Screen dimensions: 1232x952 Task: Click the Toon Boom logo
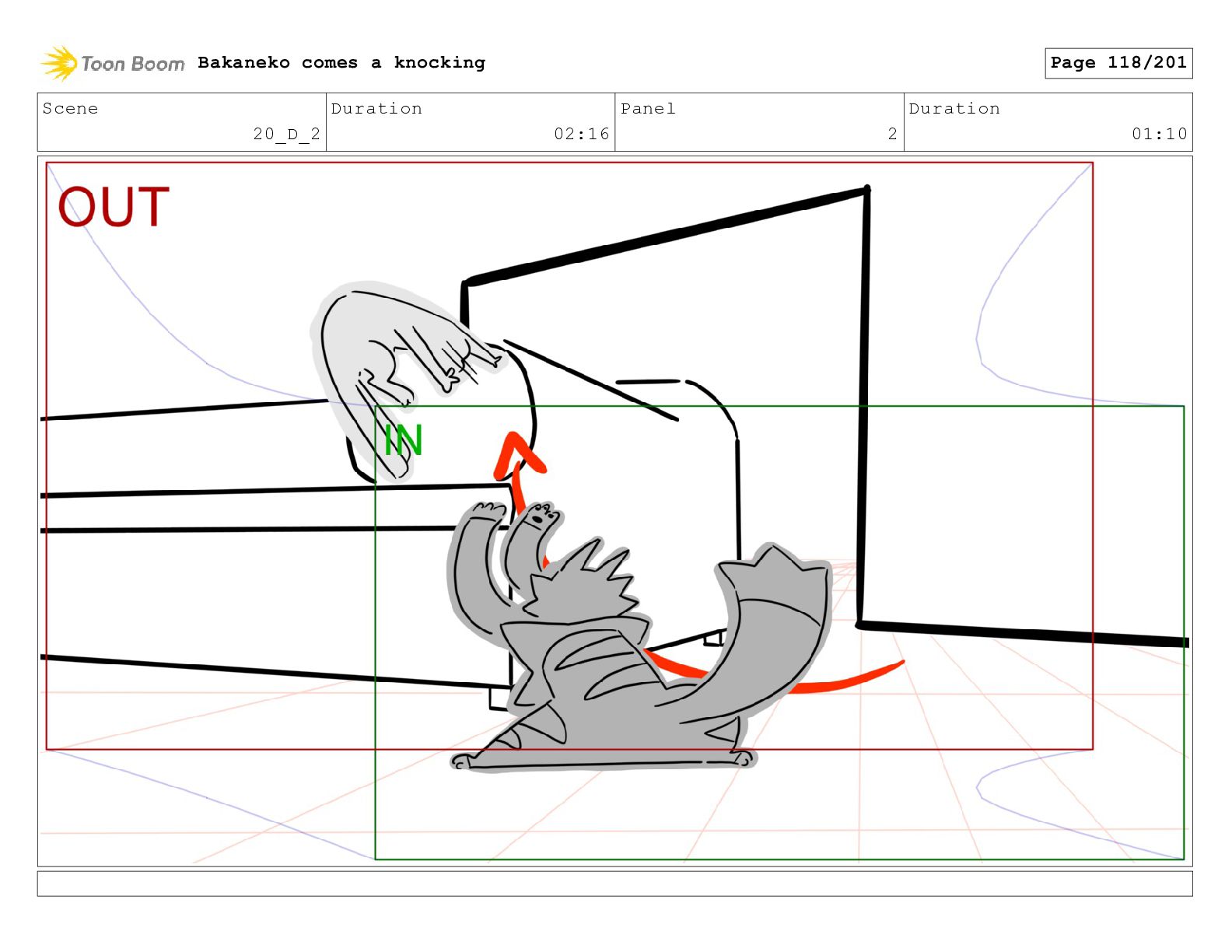point(113,63)
